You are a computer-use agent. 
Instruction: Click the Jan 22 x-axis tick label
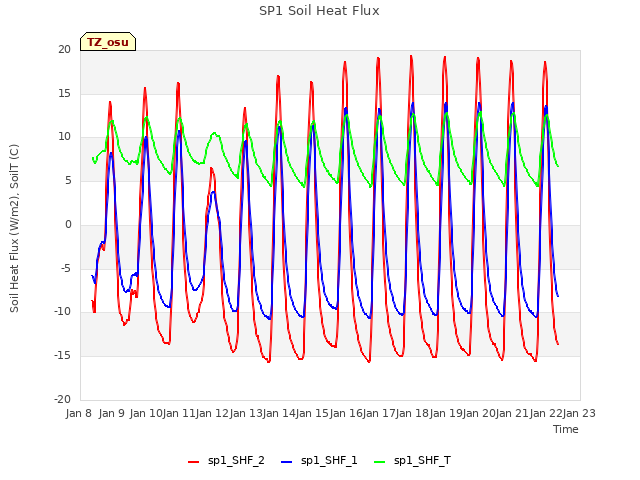coord(546,413)
